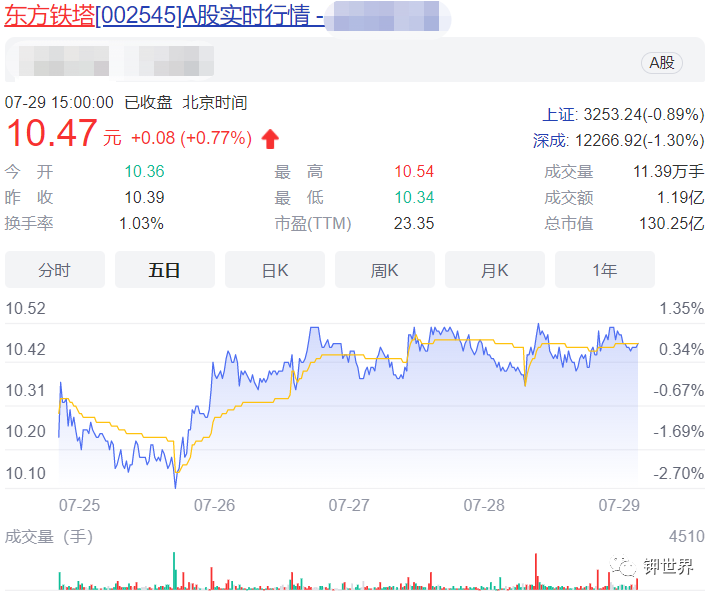Click the 0.34% percent axis label
The width and height of the screenshot is (716, 597).
click(681, 349)
